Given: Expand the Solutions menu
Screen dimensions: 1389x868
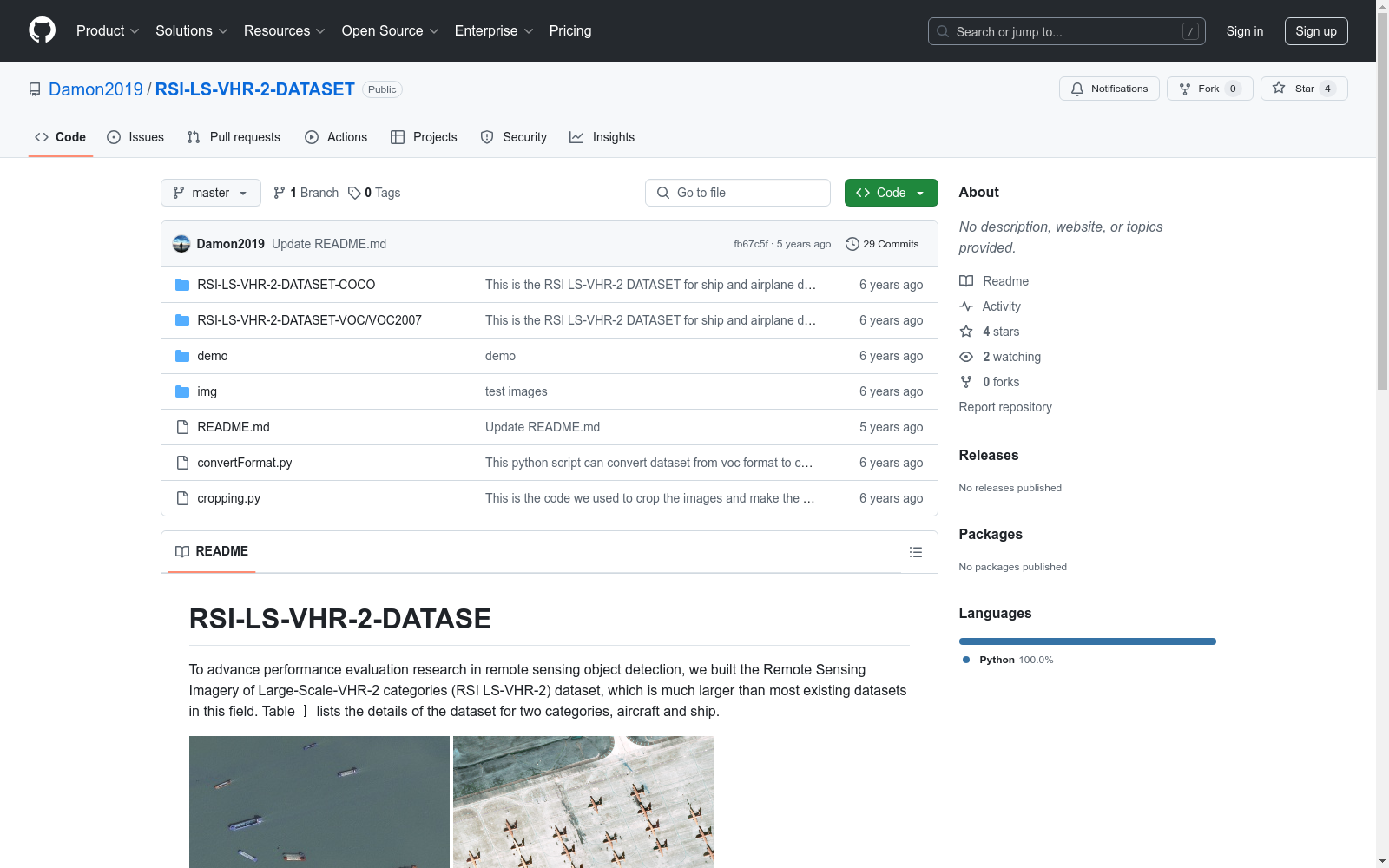Looking at the screenshot, I should (x=192, y=30).
